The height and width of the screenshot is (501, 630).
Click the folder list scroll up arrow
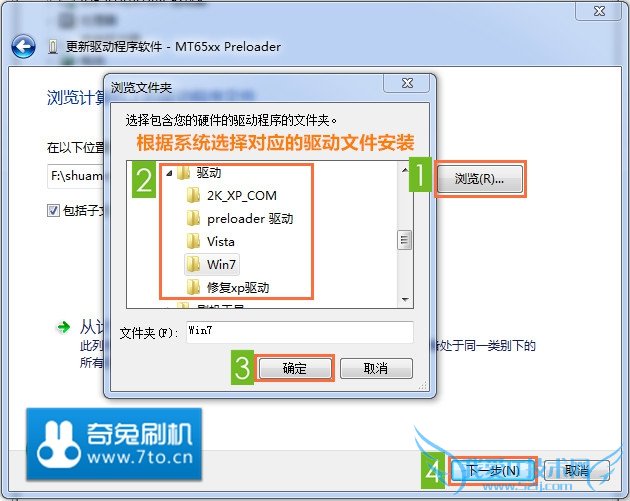(405, 170)
